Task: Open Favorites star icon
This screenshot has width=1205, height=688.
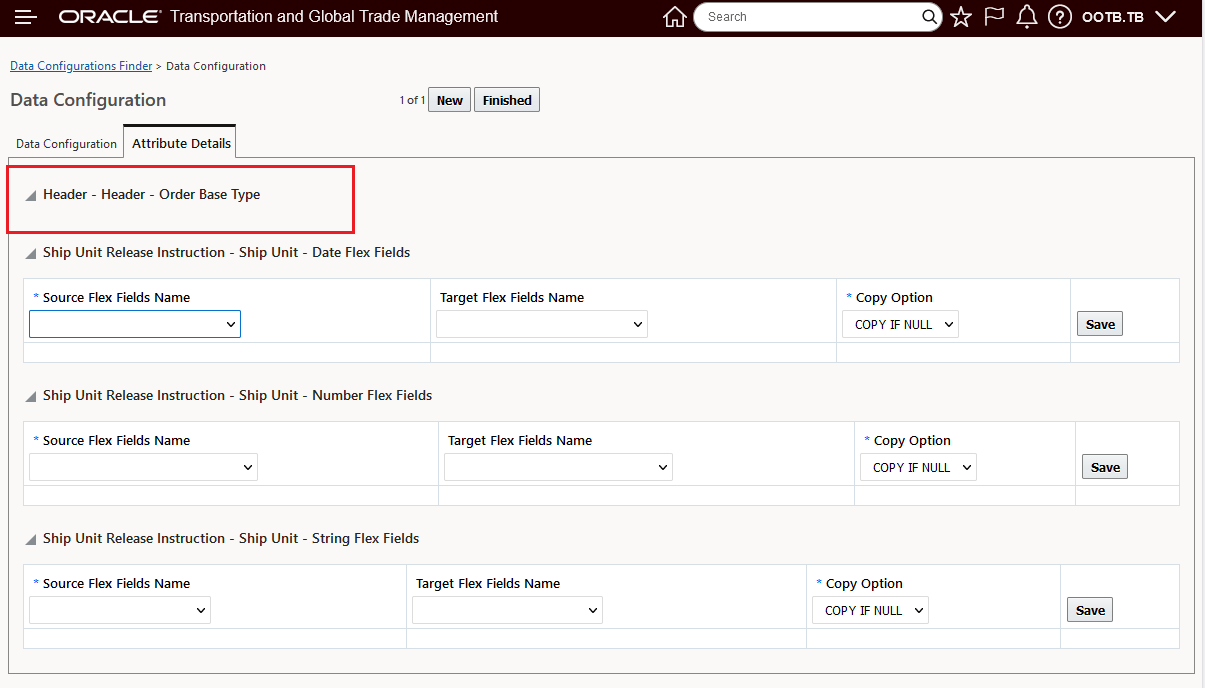Action: [961, 17]
